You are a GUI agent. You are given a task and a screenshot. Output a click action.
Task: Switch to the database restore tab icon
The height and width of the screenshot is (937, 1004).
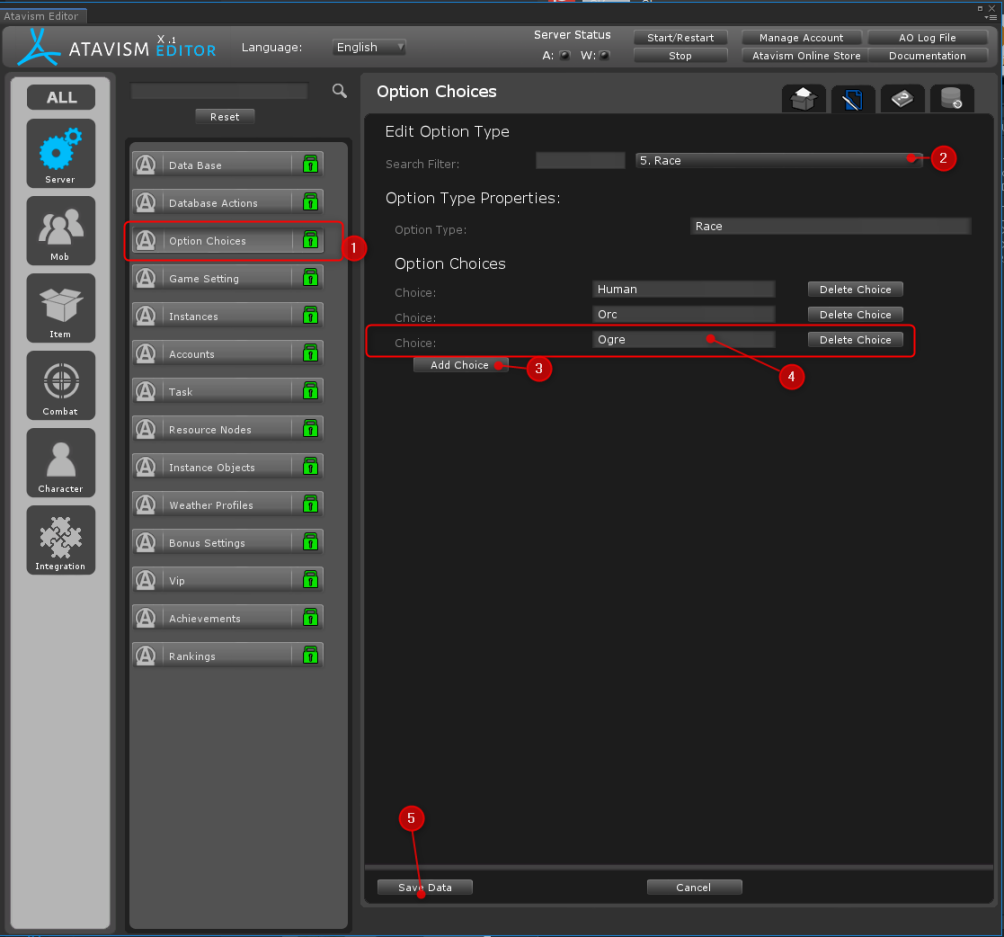pyautogui.click(x=951, y=100)
